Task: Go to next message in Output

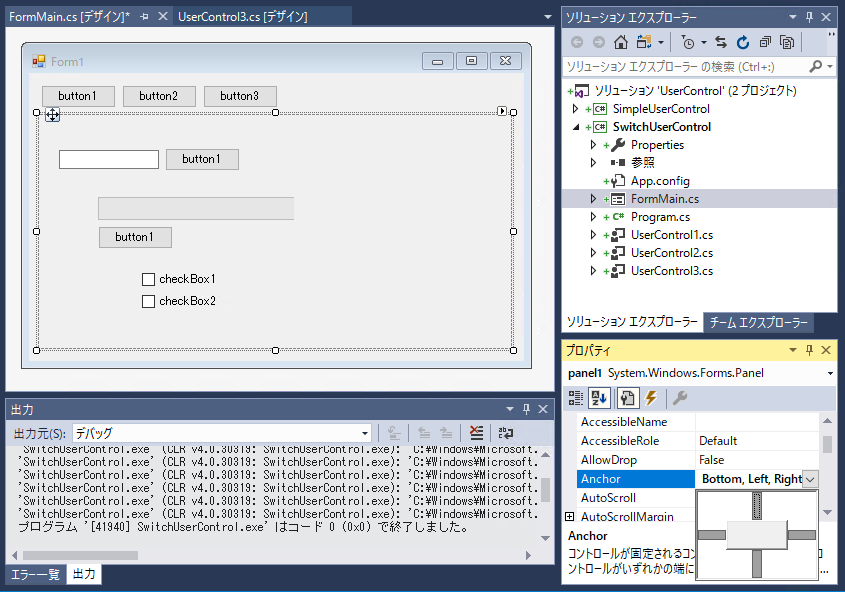Action: (x=446, y=433)
